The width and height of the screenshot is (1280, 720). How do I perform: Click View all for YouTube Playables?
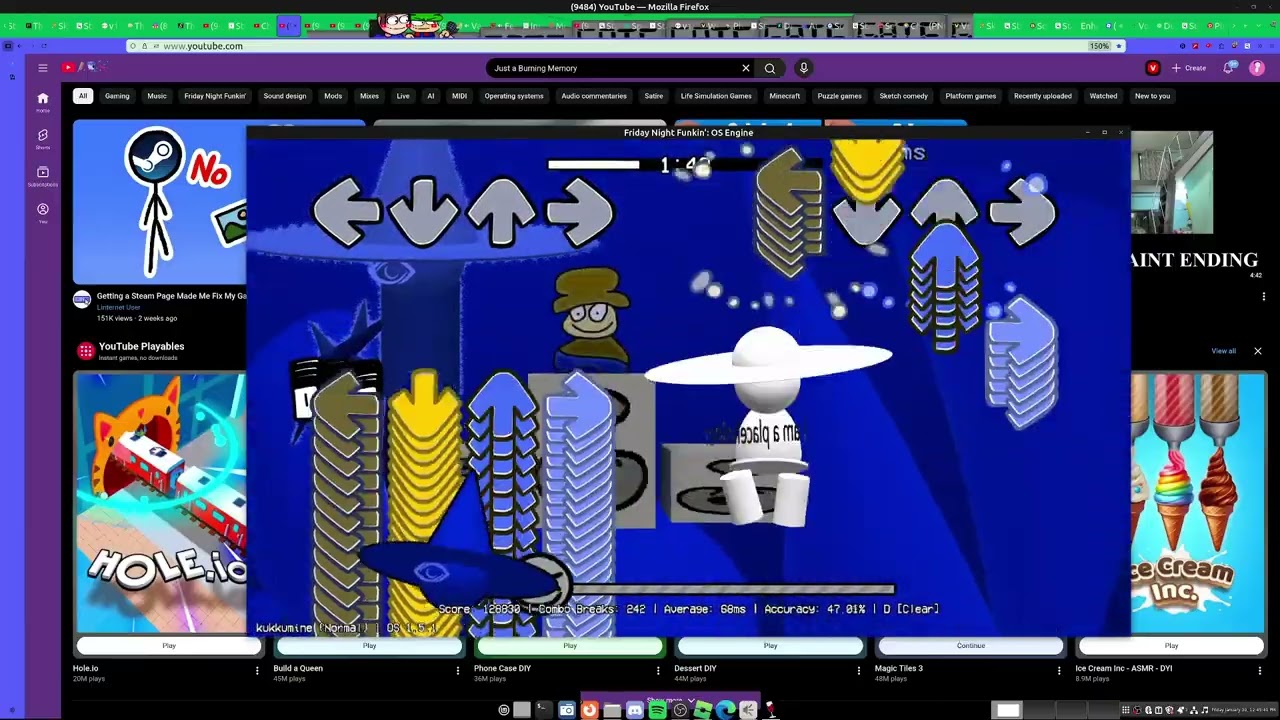(1224, 351)
